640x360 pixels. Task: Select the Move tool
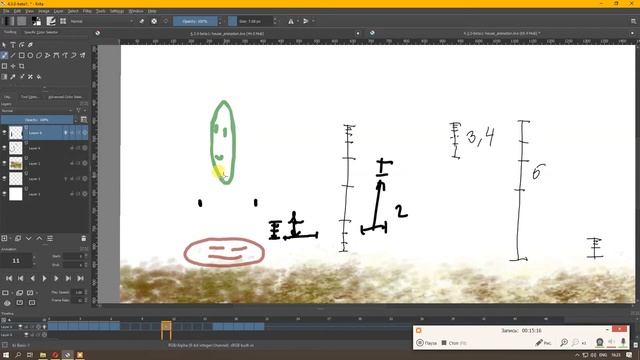point(13,66)
